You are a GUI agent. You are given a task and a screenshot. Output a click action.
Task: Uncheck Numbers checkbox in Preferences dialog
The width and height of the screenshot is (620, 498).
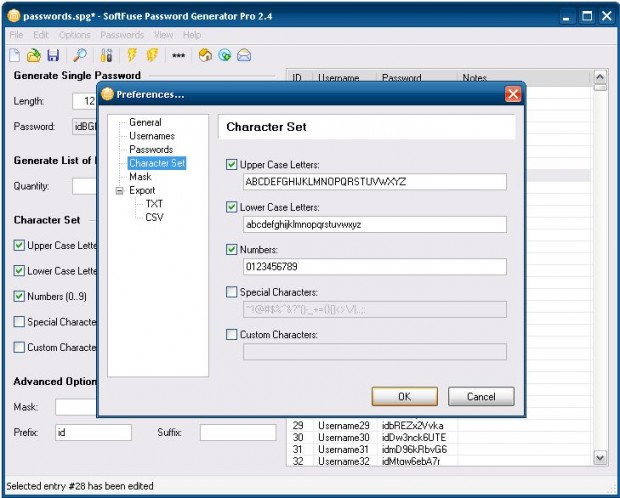coord(231,250)
